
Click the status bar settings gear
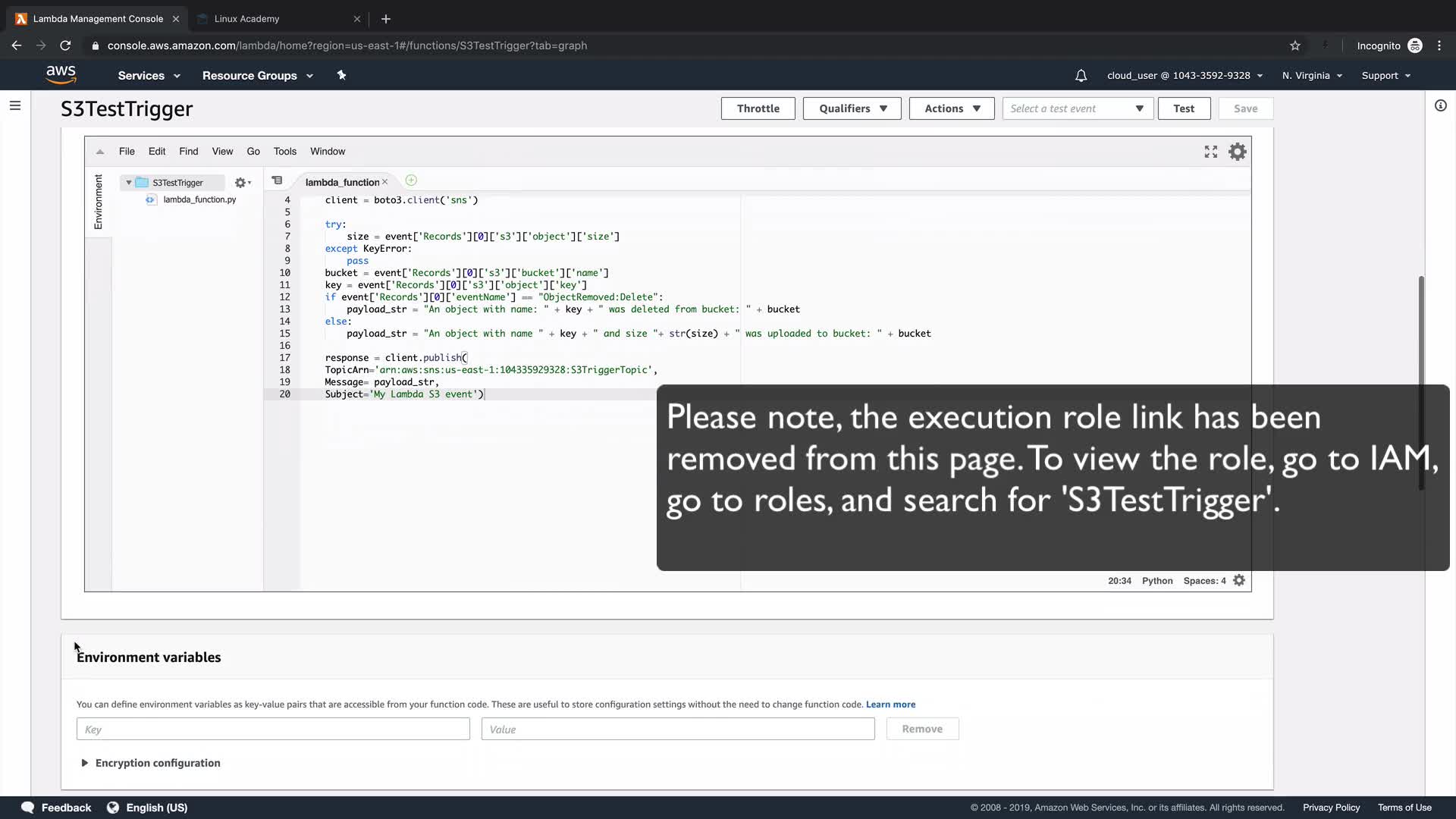[x=1239, y=580]
